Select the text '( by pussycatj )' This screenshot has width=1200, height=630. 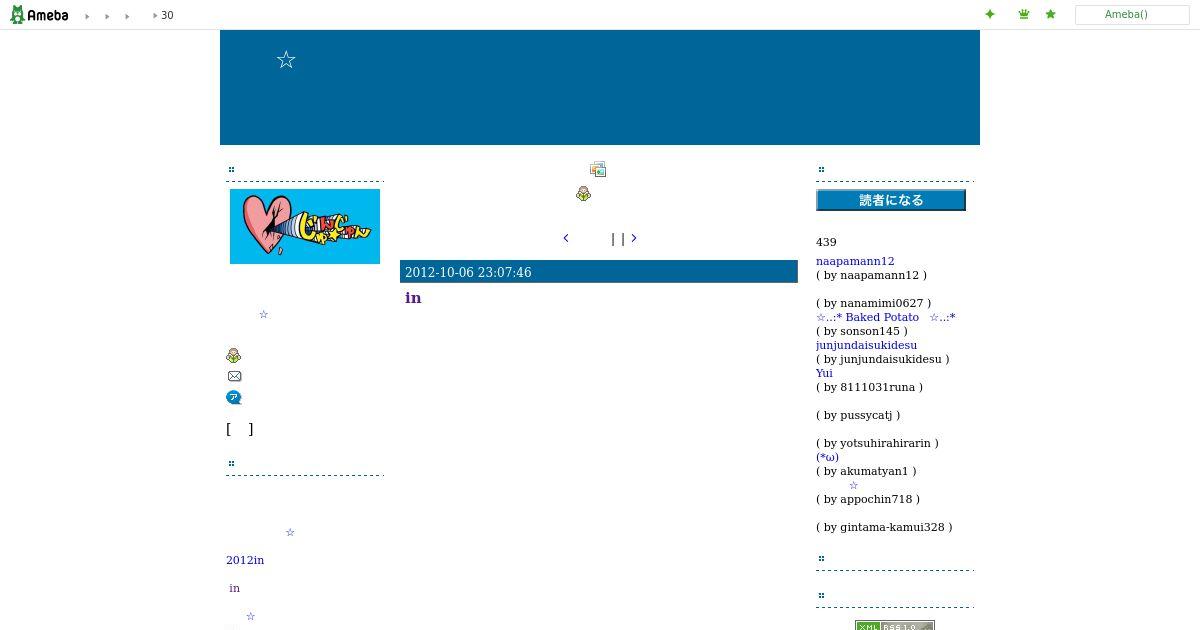tap(858, 415)
